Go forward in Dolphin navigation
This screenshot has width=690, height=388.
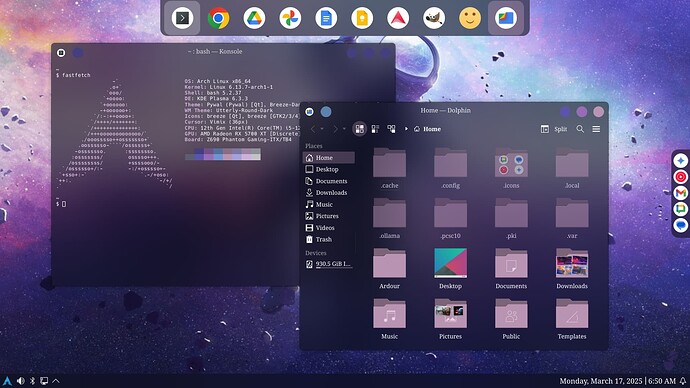335,129
